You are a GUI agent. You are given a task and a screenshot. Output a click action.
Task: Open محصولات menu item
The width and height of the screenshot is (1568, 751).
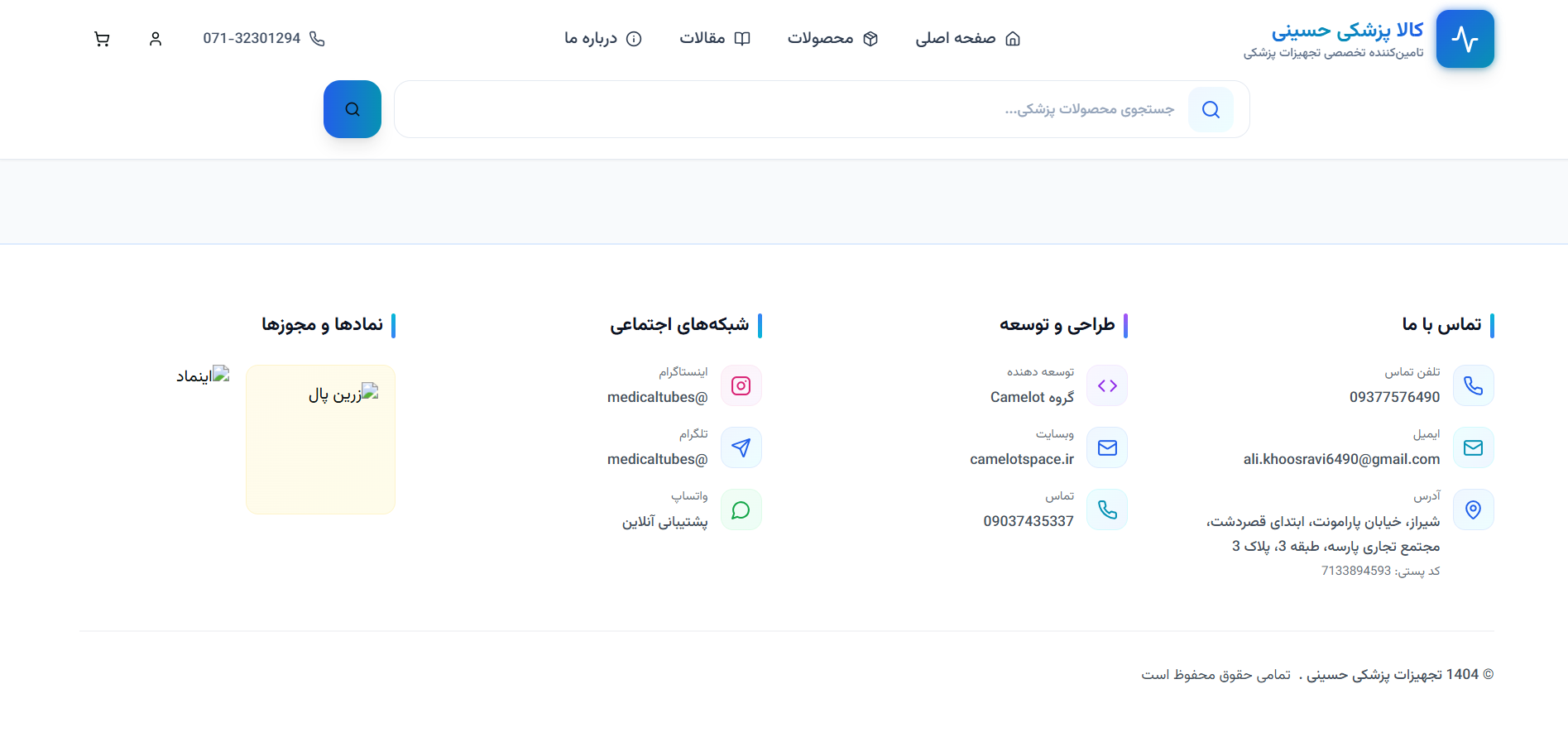pos(832,39)
